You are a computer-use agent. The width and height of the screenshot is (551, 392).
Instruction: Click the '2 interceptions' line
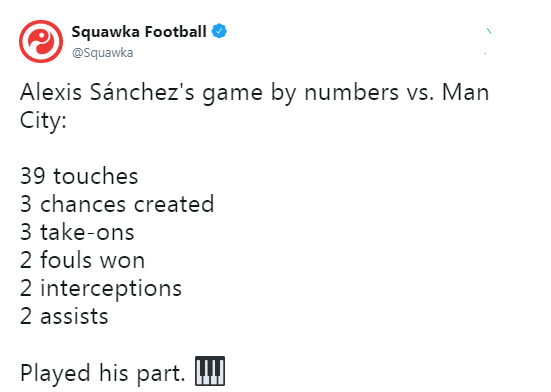point(101,289)
